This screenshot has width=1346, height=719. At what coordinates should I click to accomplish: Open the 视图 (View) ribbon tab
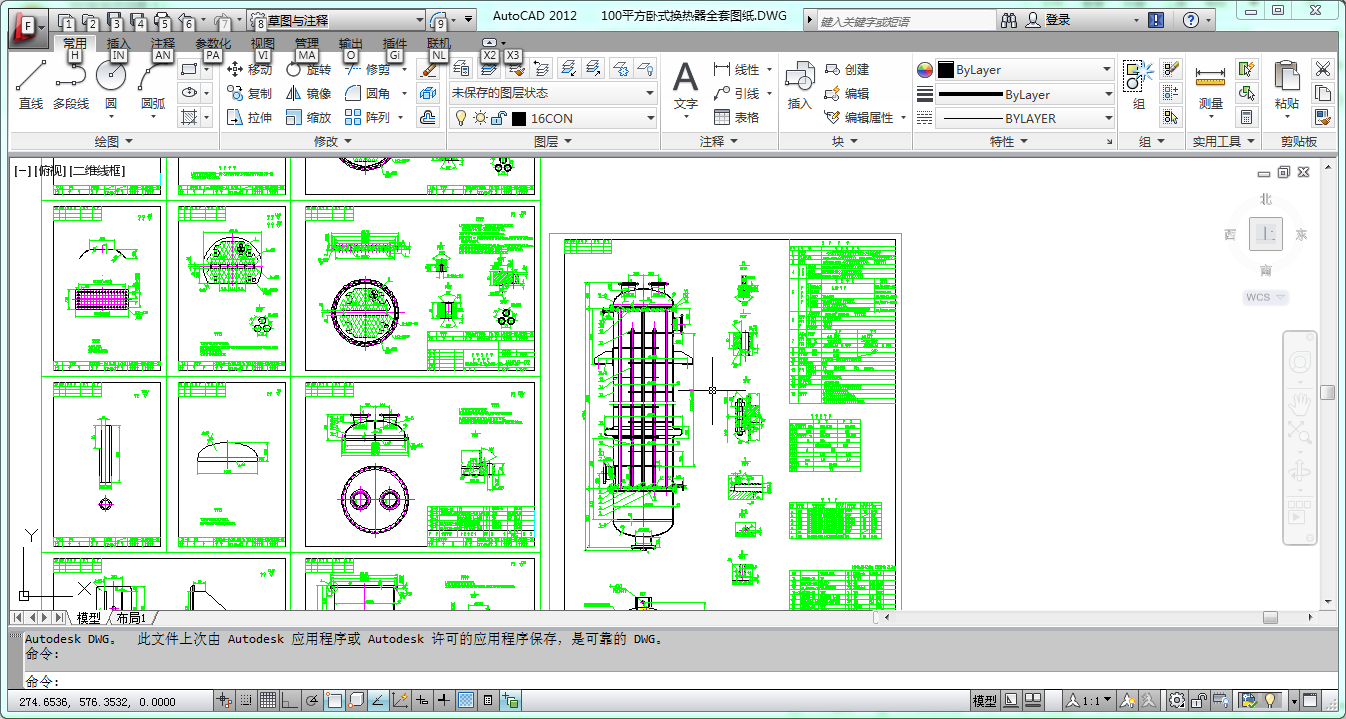tap(262, 43)
